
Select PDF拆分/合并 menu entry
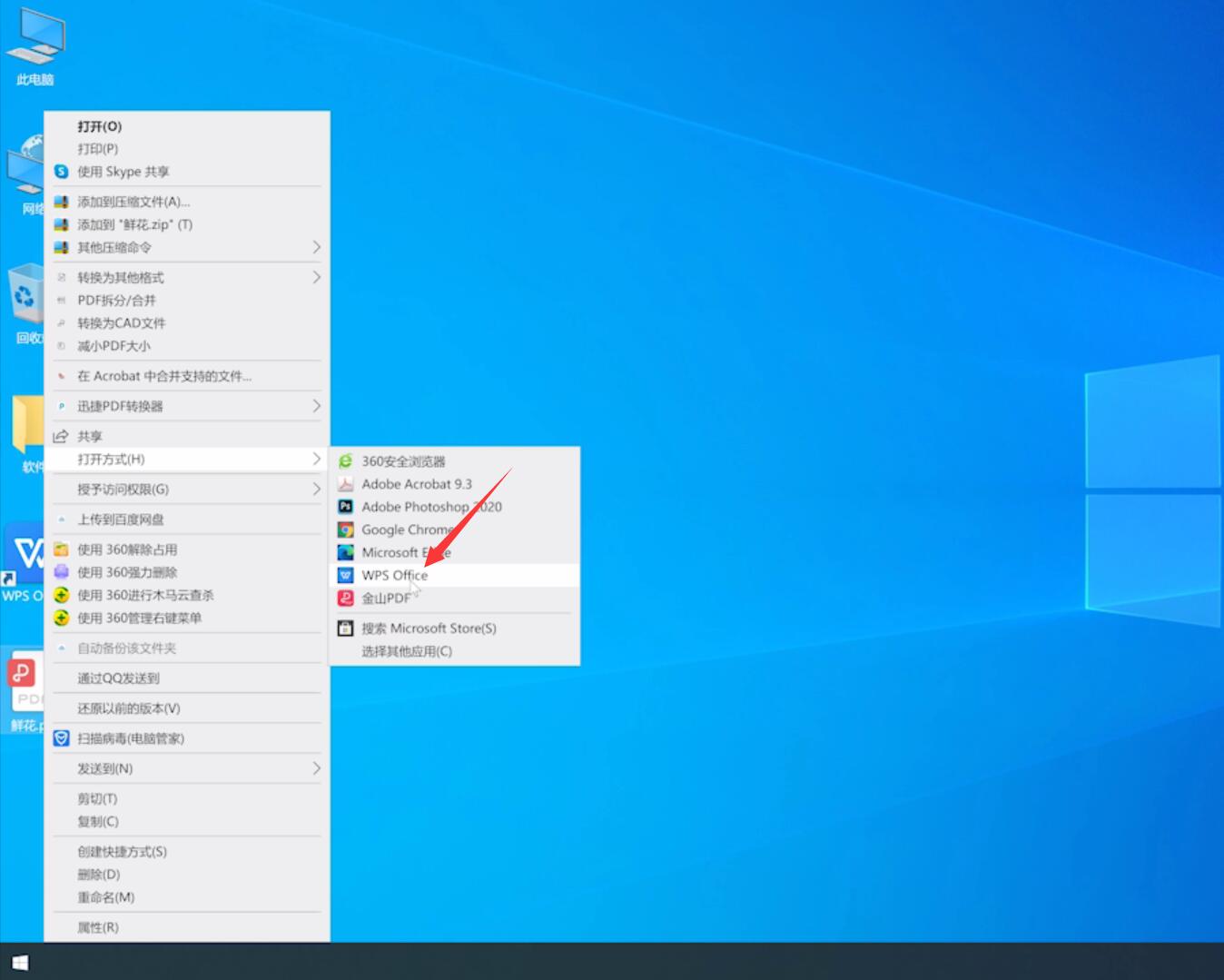[x=187, y=300]
